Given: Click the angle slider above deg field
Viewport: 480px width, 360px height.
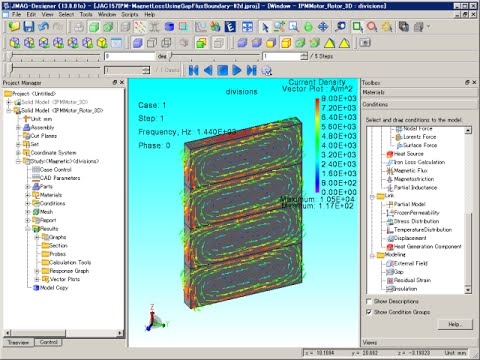Looking at the screenshot, I should pos(54,56).
